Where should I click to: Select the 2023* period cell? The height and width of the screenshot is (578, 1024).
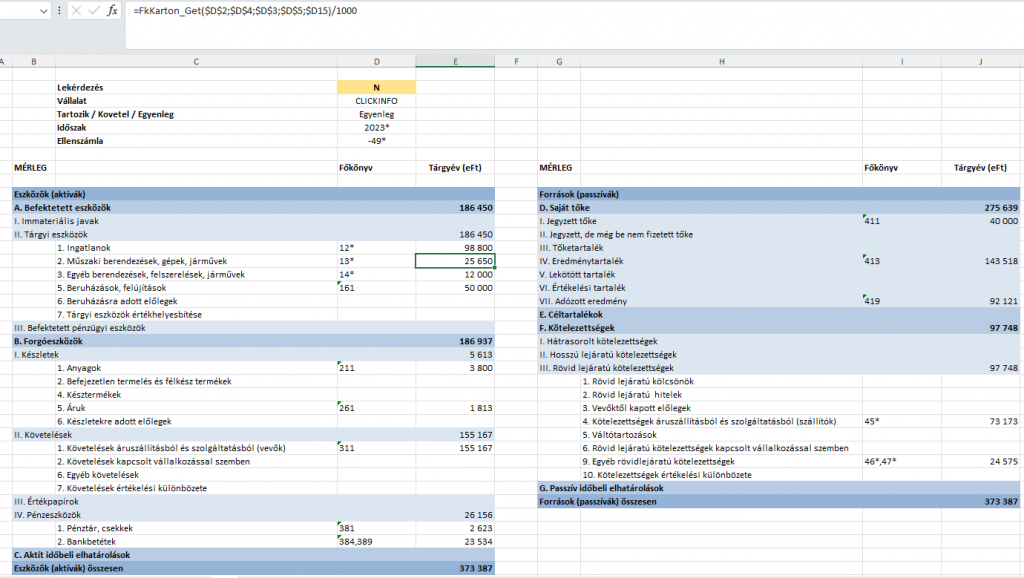376,128
